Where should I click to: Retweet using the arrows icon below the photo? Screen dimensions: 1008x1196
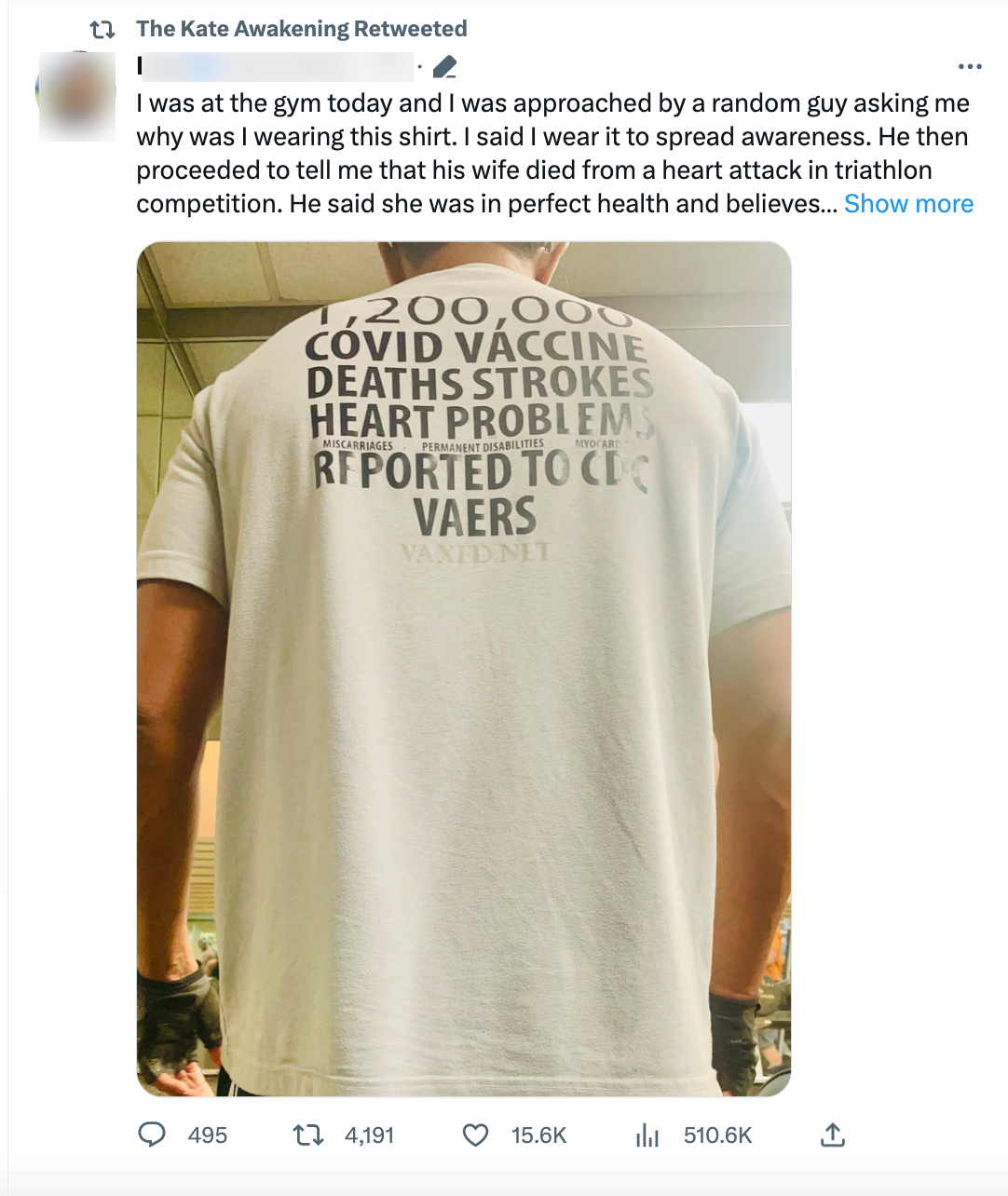coord(307,1135)
